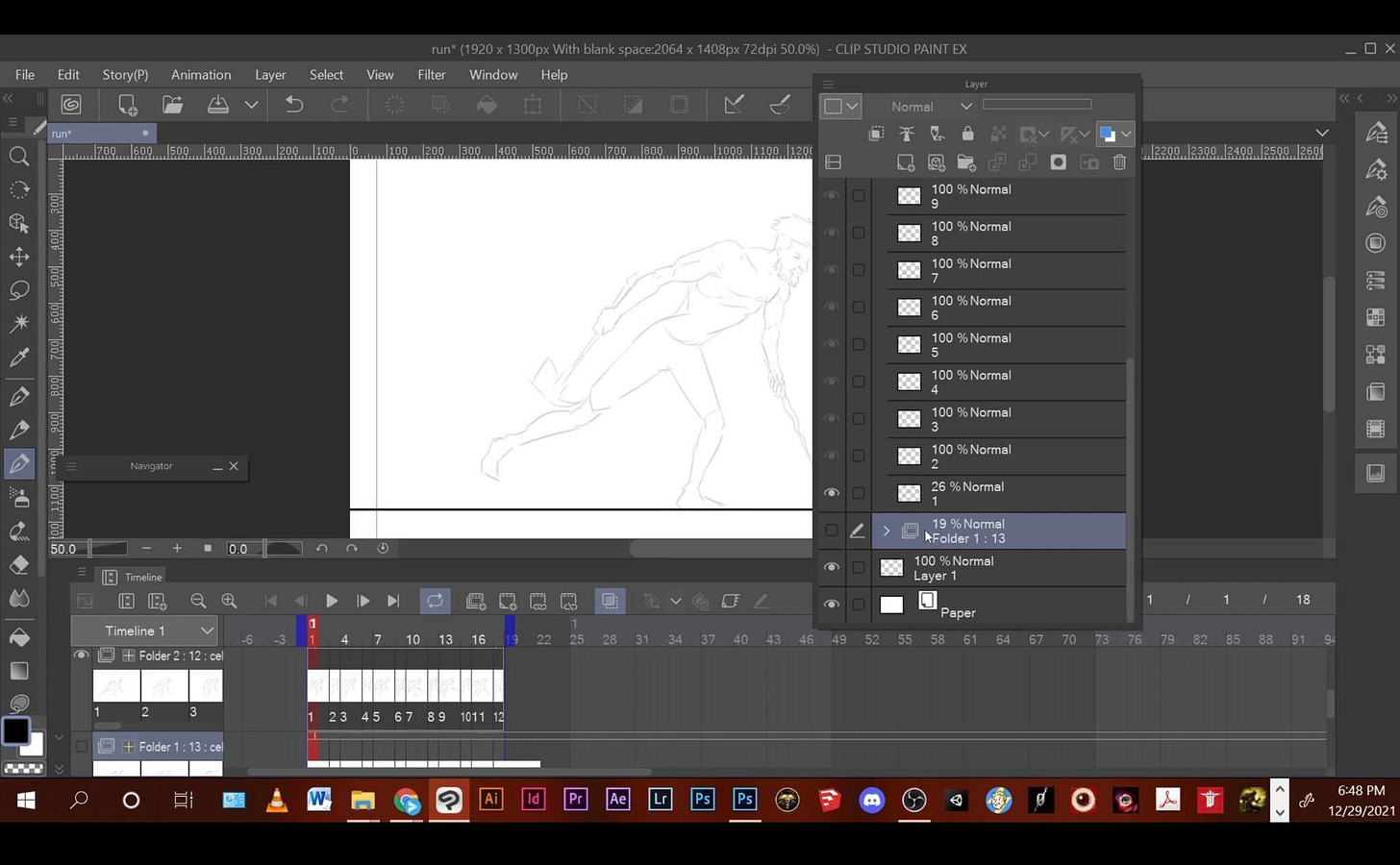Select the Zoom magnifier tool
This screenshot has width=1400, height=865.
[x=19, y=157]
